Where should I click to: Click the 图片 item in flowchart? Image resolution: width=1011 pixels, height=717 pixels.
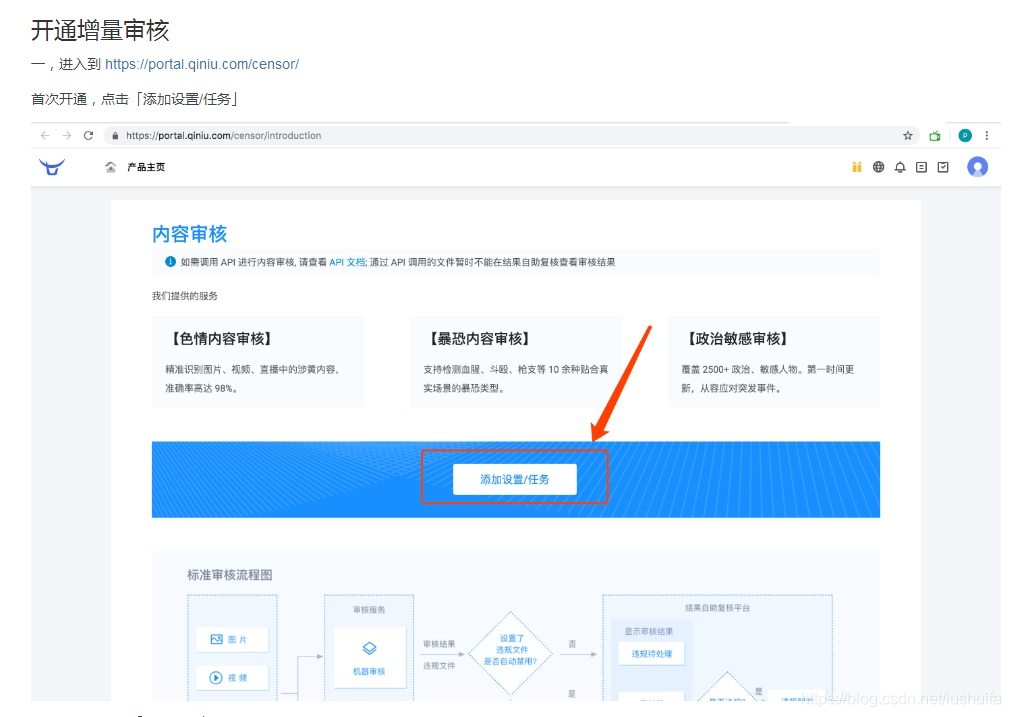[x=232, y=639]
